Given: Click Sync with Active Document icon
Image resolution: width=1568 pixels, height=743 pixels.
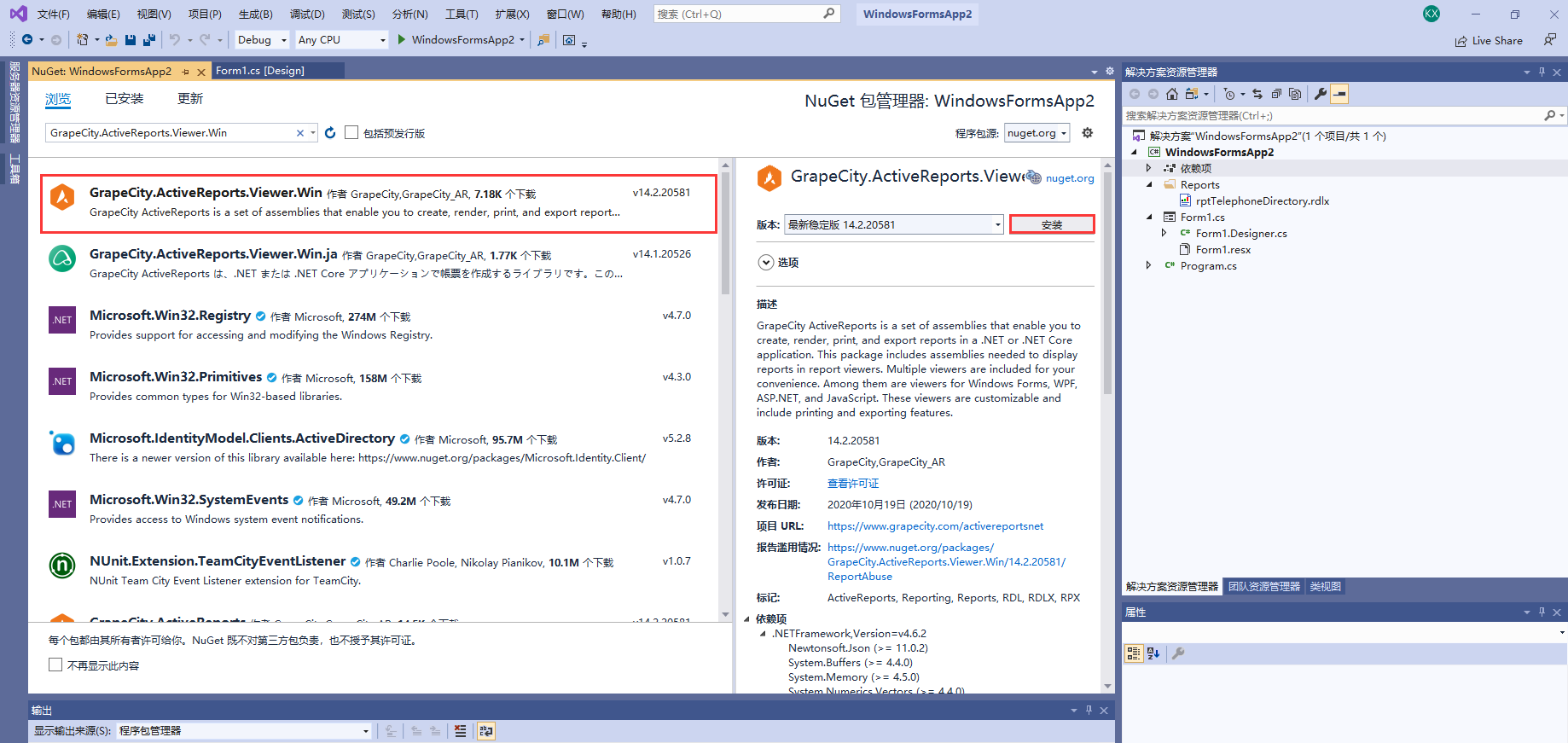Looking at the screenshot, I should (x=1257, y=94).
